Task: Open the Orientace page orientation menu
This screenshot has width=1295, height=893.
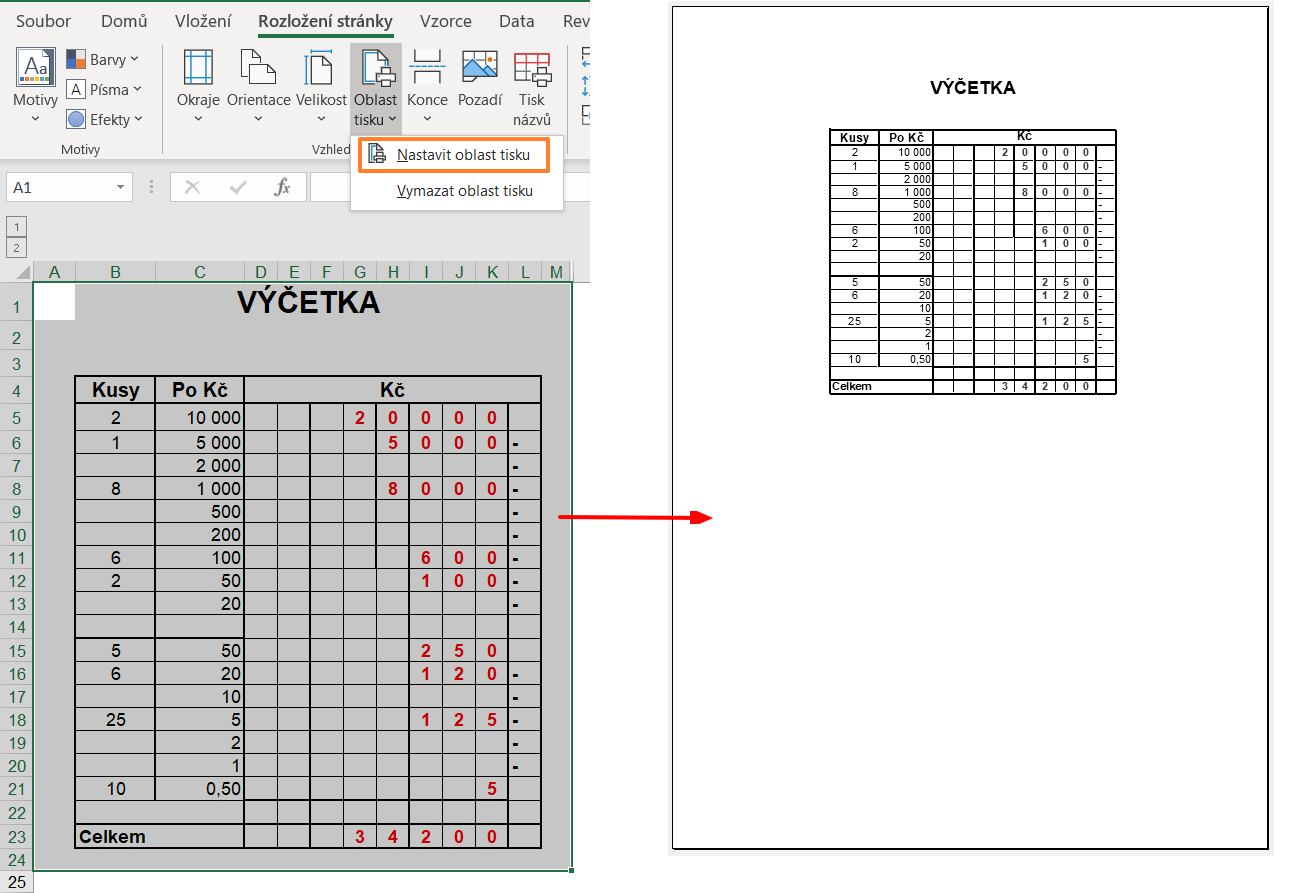Action: 259,88
